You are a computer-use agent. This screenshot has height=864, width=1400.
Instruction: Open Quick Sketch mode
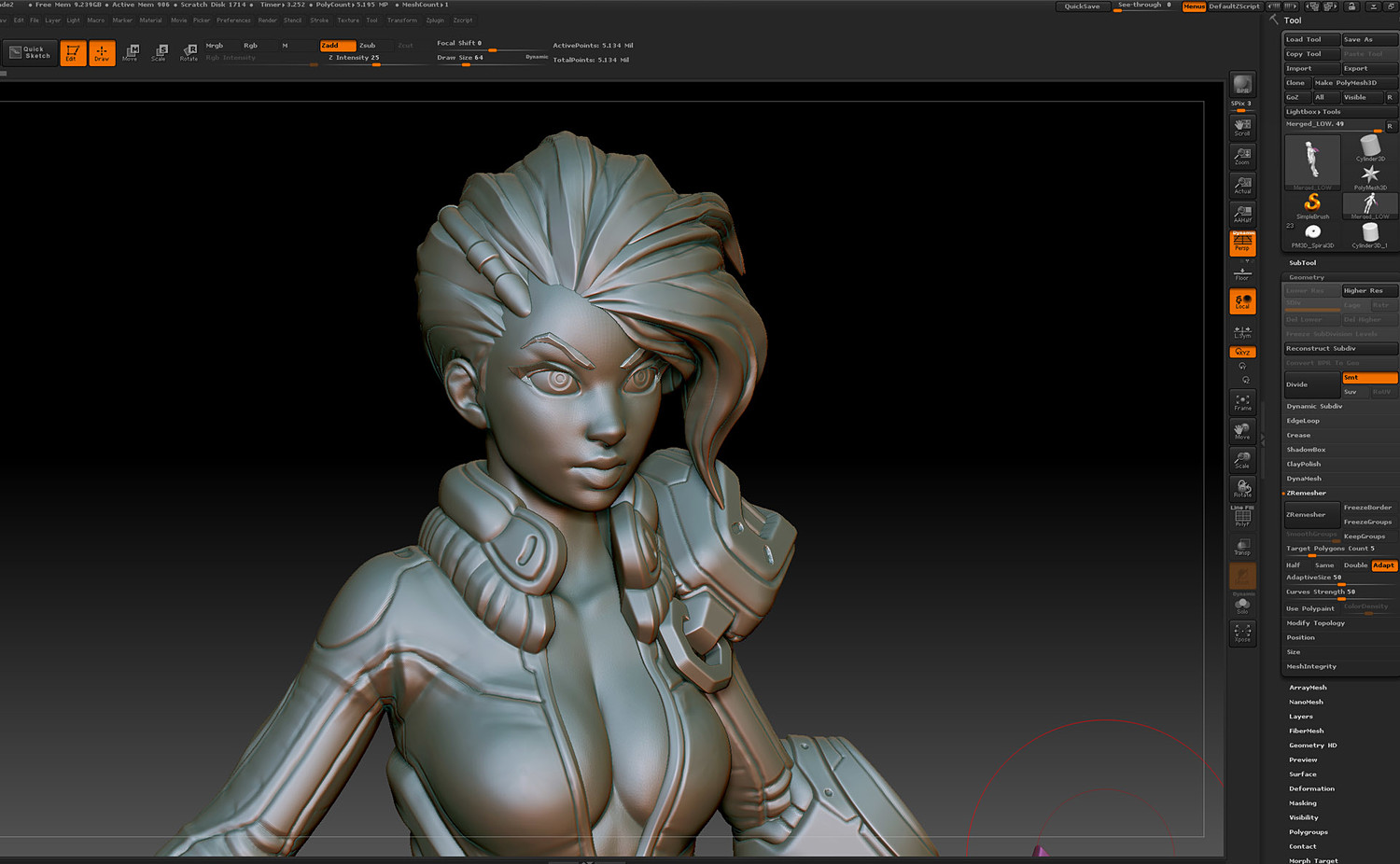(x=30, y=53)
